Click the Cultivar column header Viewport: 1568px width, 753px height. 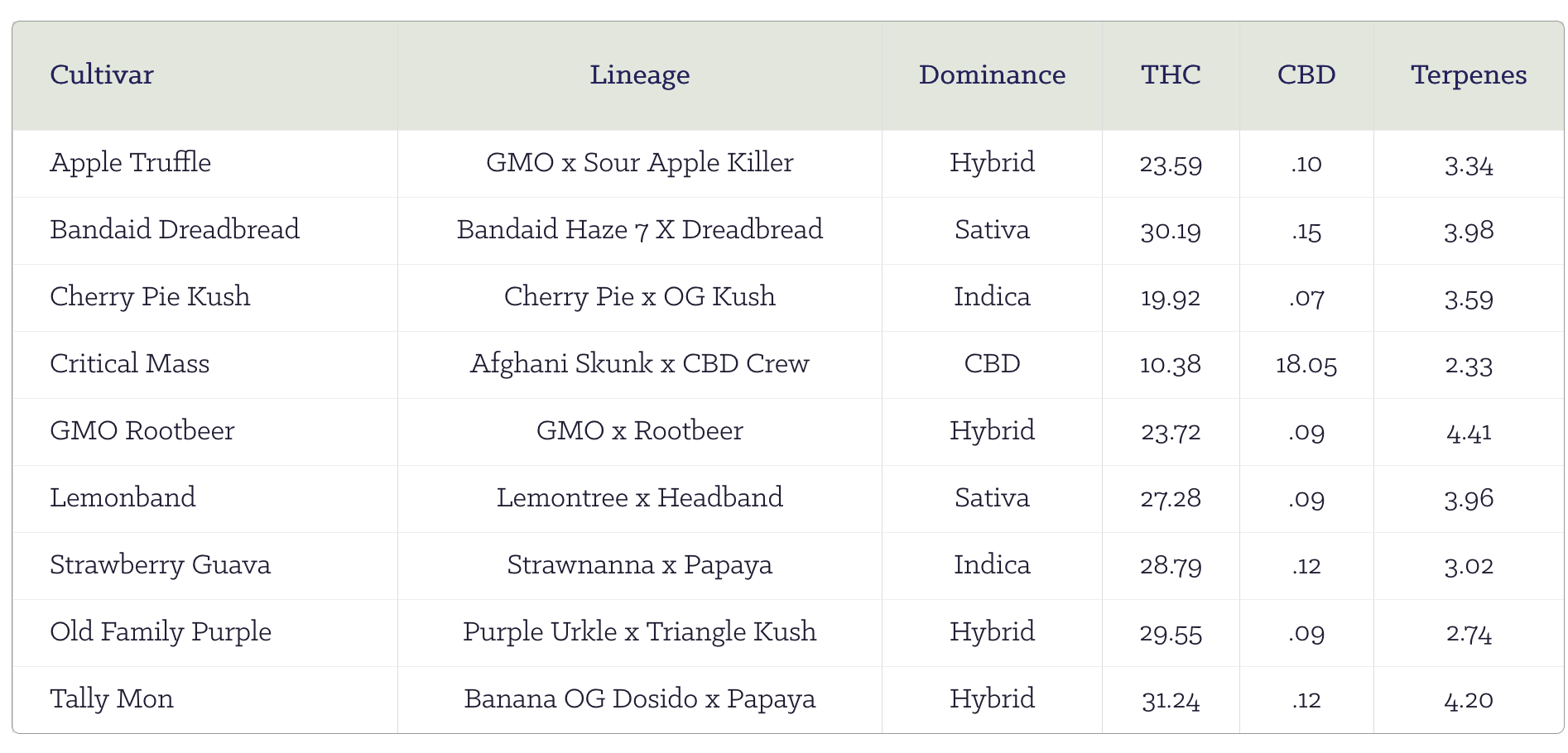pos(102,75)
